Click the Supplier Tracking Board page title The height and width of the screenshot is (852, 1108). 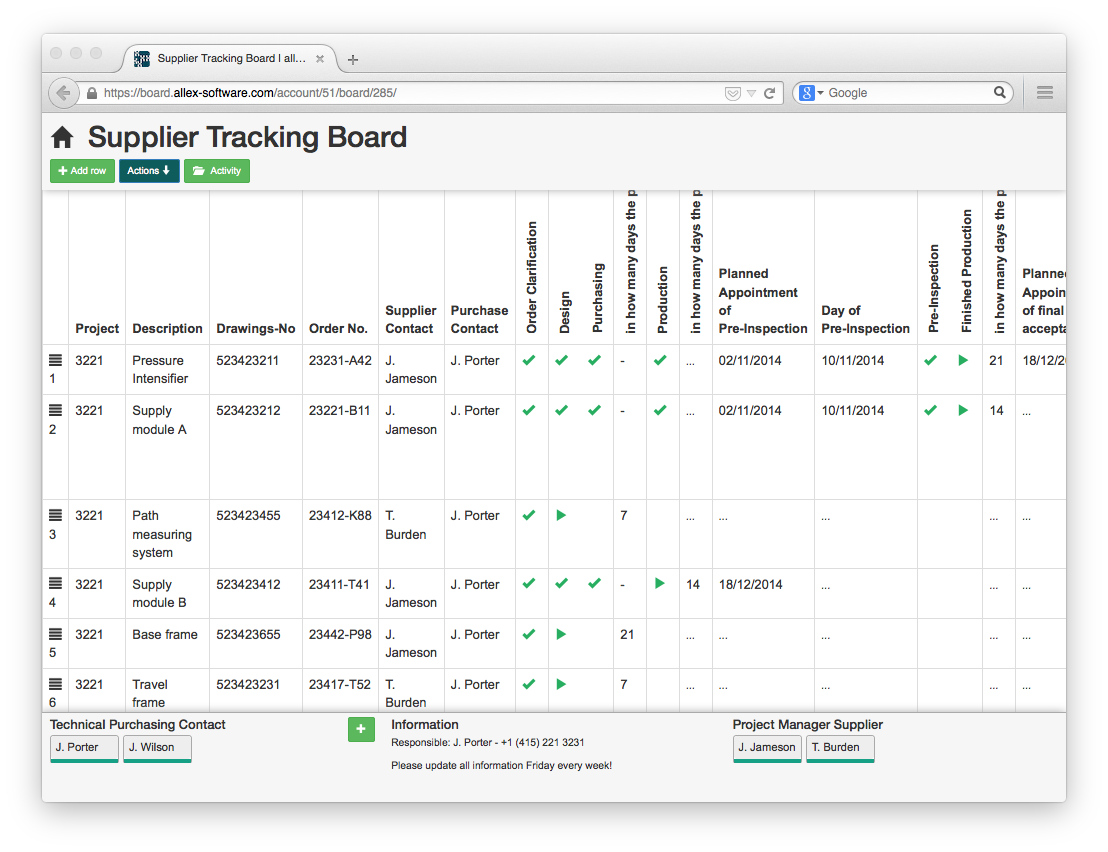coord(247,137)
